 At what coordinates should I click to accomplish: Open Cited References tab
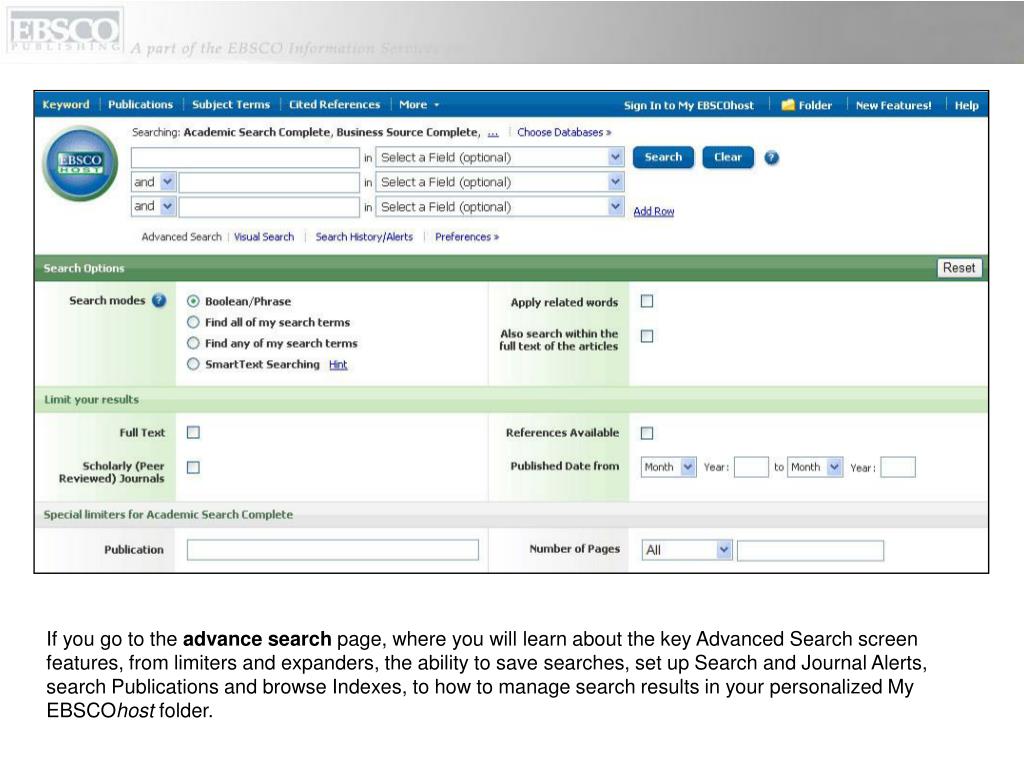pos(334,104)
